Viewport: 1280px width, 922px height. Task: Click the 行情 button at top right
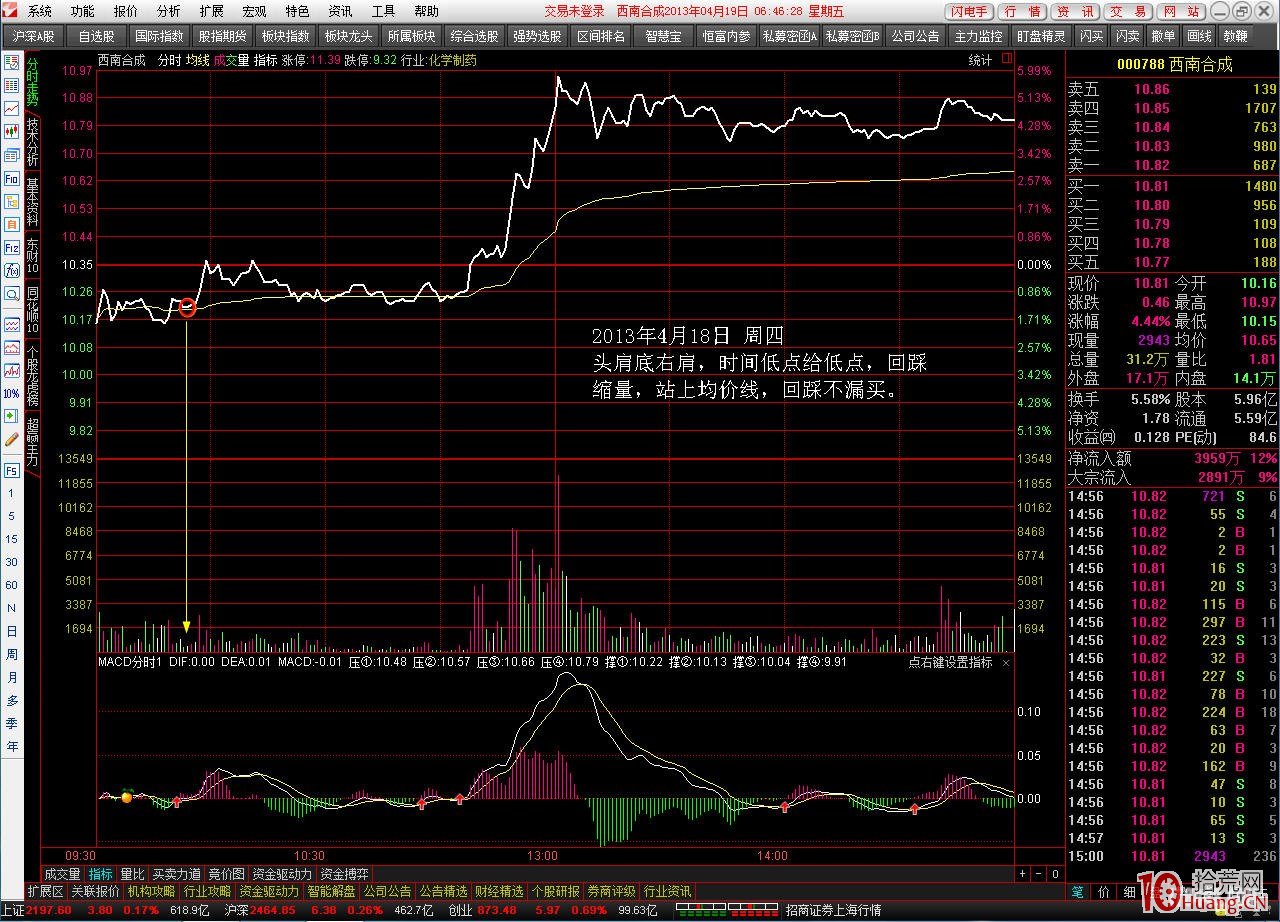click(1022, 12)
